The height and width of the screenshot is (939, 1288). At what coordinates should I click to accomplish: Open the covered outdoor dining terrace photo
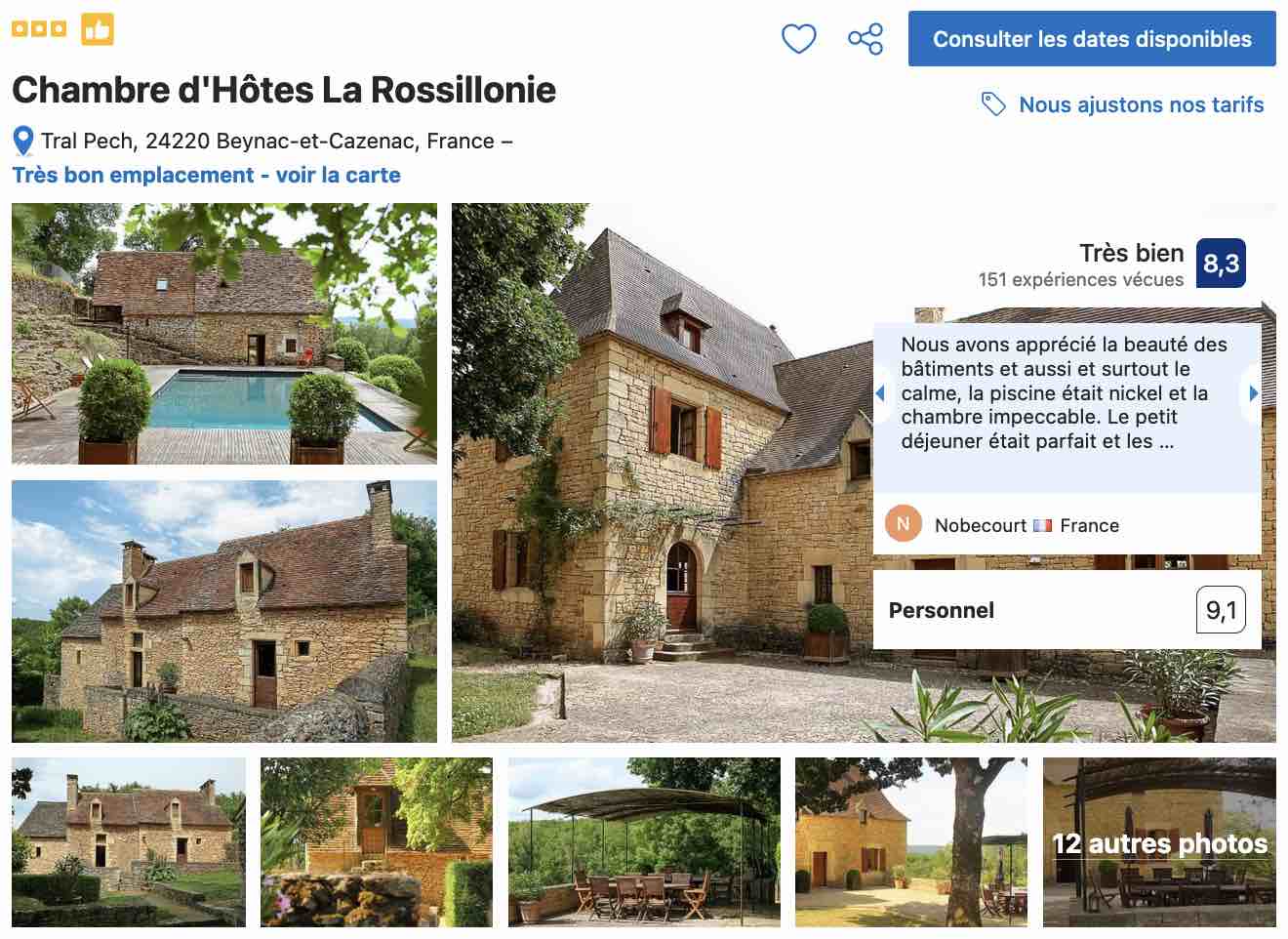[644, 841]
